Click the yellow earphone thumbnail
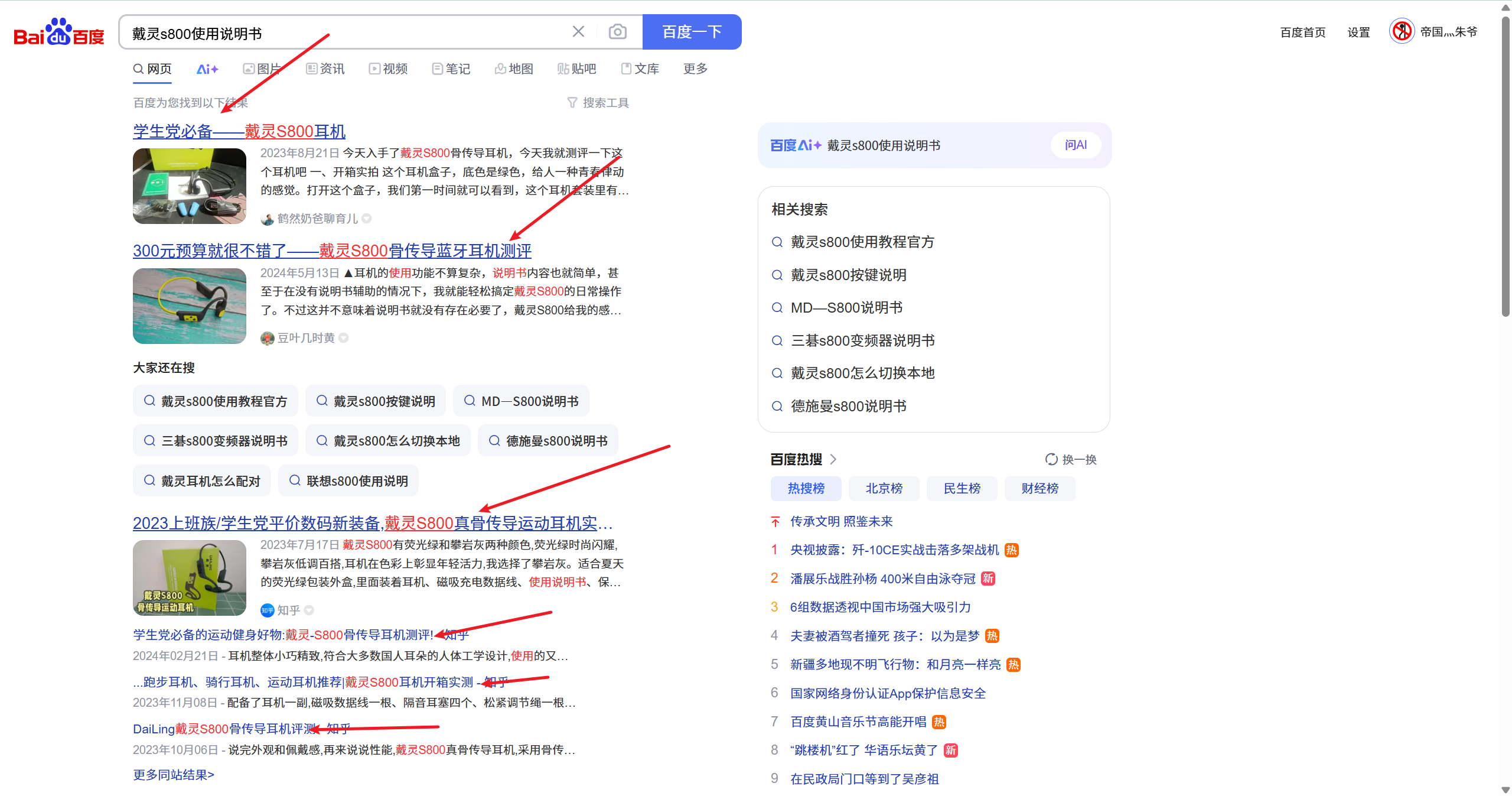The height and width of the screenshot is (796, 1512). pyautogui.click(x=190, y=306)
